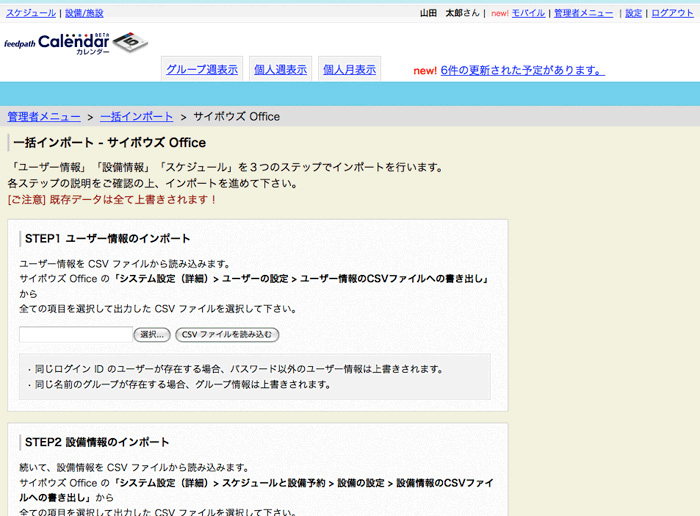Open the 設備/施設 link
The height and width of the screenshot is (516, 700).
point(84,13)
